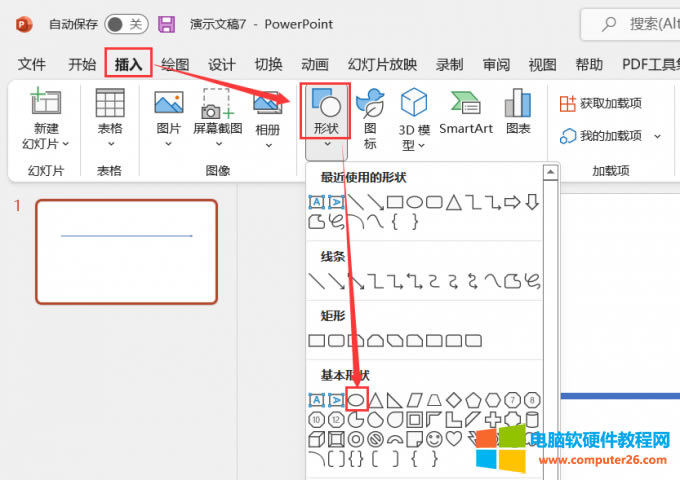Open the 绘图 ribbon tab
The width and height of the screenshot is (680, 480).
point(175,64)
